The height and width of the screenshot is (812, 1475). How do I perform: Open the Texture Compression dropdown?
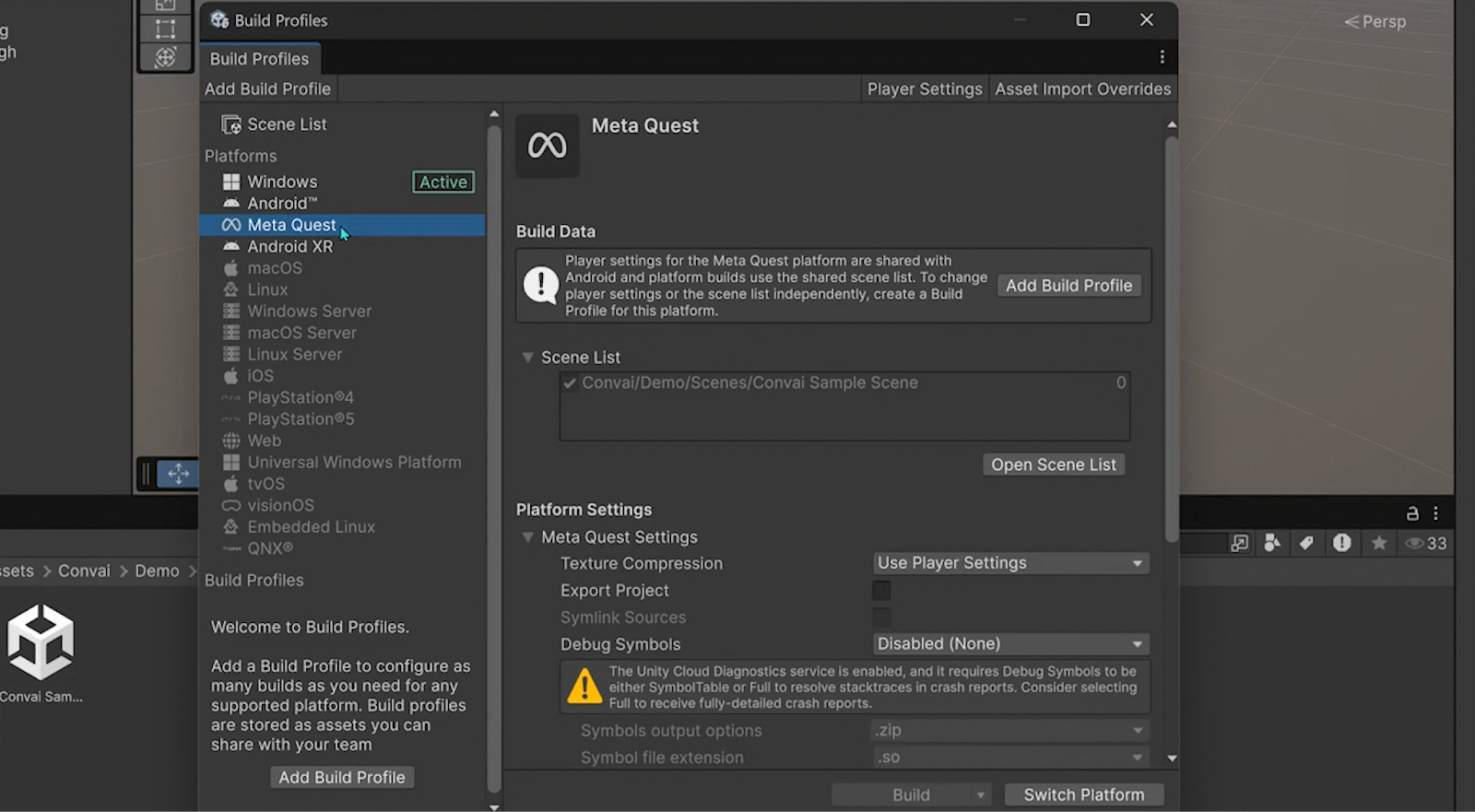pyautogui.click(x=1010, y=563)
